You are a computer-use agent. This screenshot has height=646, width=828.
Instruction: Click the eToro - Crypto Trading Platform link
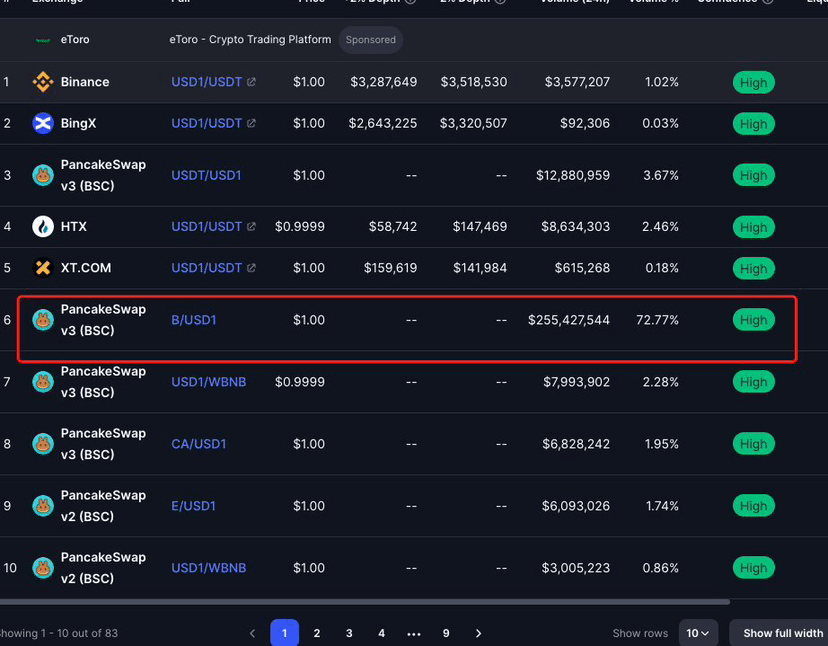[250, 40]
